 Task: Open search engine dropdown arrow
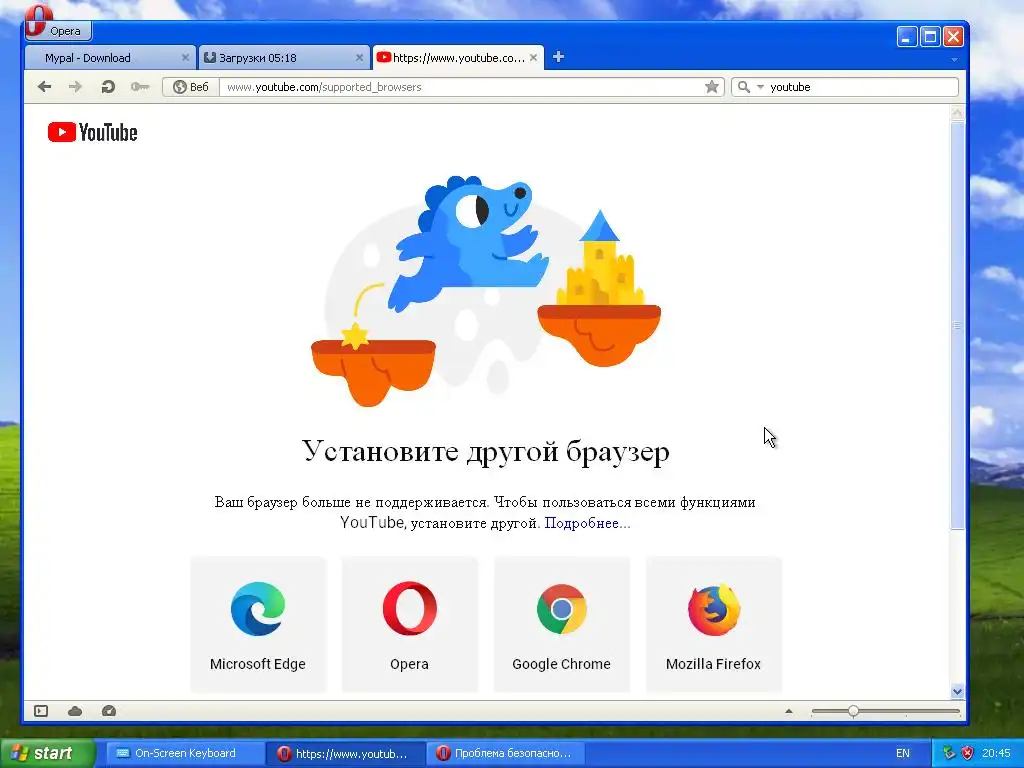[760, 87]
